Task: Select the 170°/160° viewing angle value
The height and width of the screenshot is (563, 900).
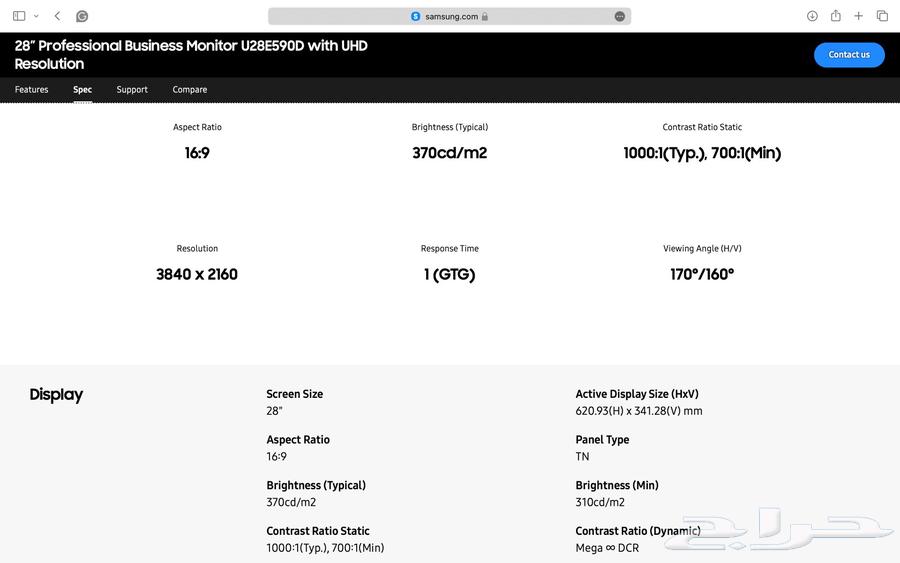Action: (x=702, y=274)
